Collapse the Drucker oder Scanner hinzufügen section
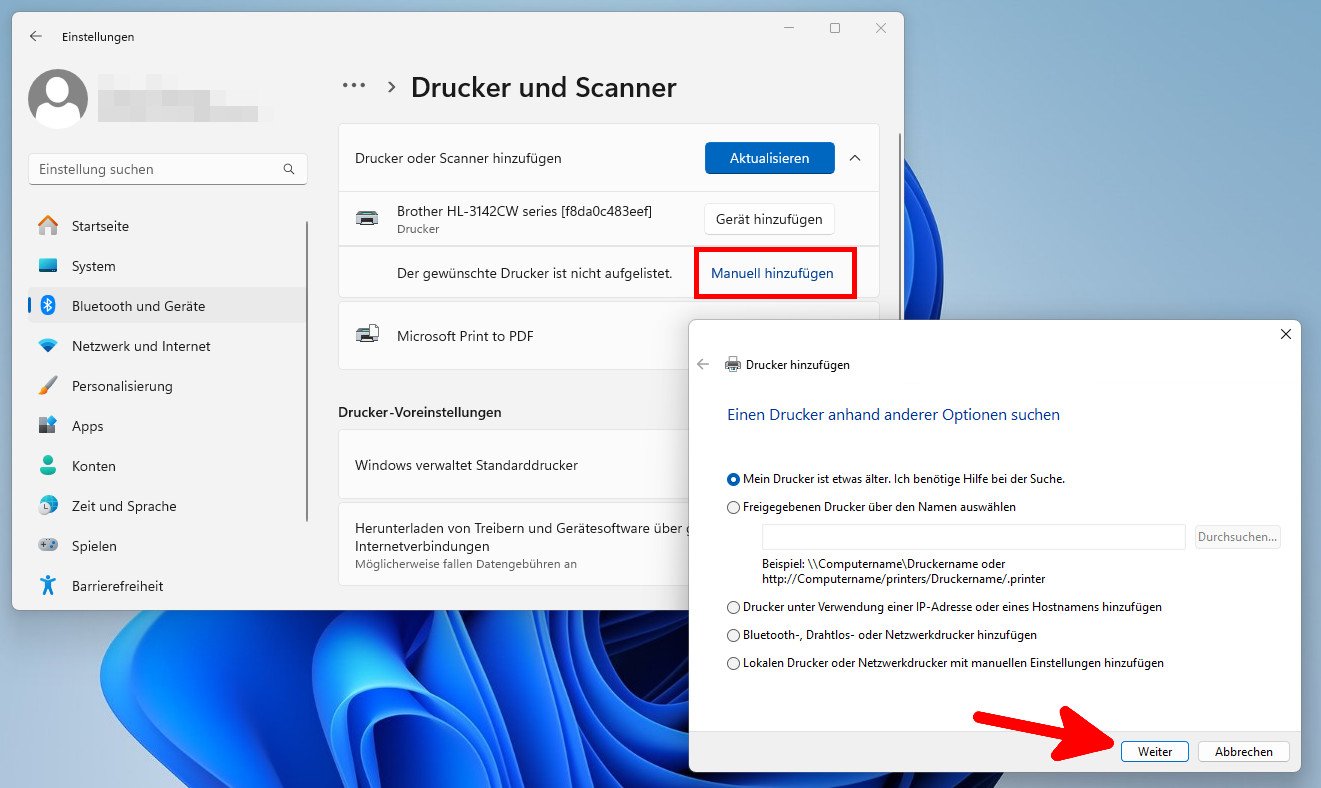This screenshot has height=788, width=1321. click(x=856, y=158)
